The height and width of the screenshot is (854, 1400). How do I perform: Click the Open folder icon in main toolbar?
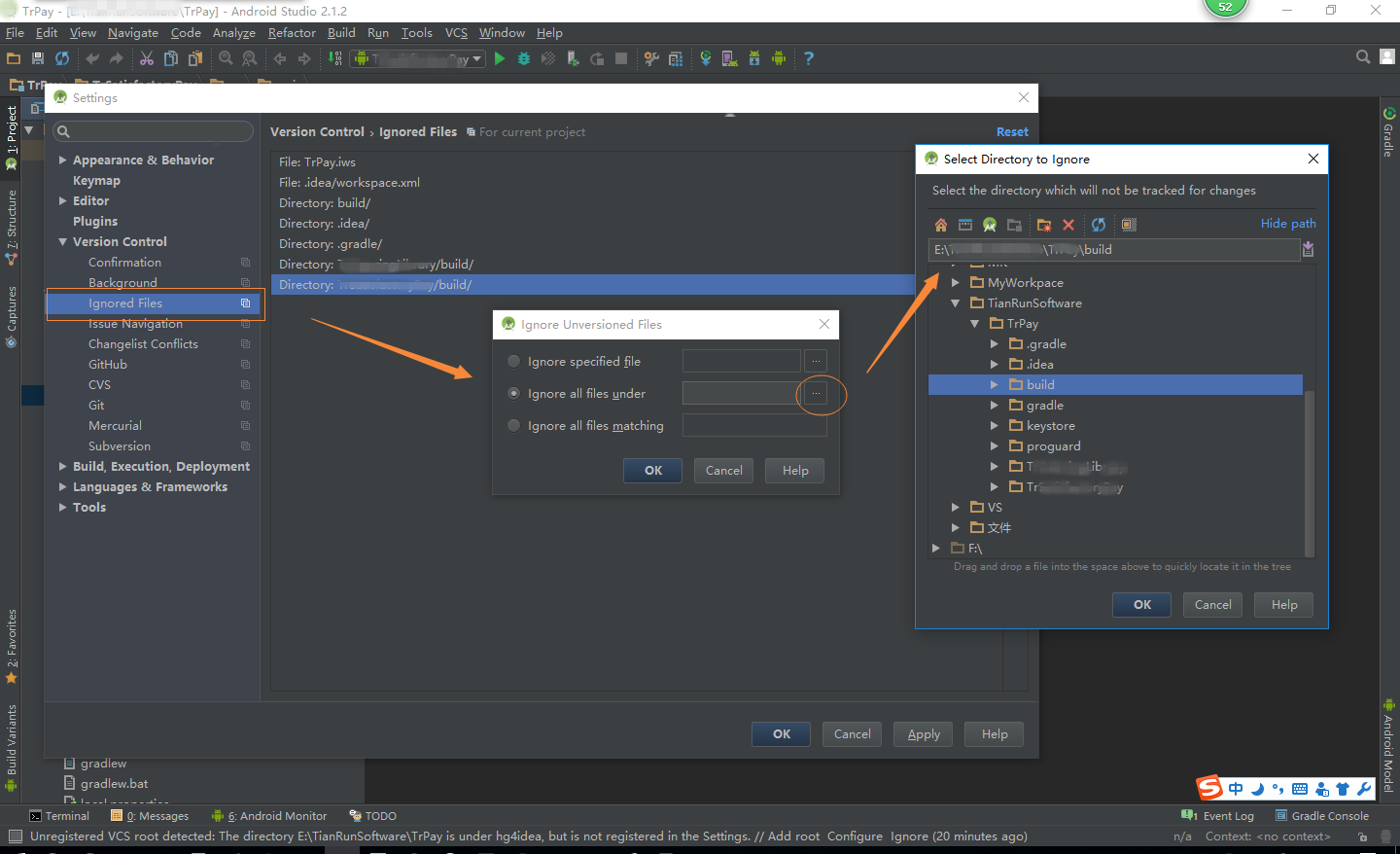point(14,58)
